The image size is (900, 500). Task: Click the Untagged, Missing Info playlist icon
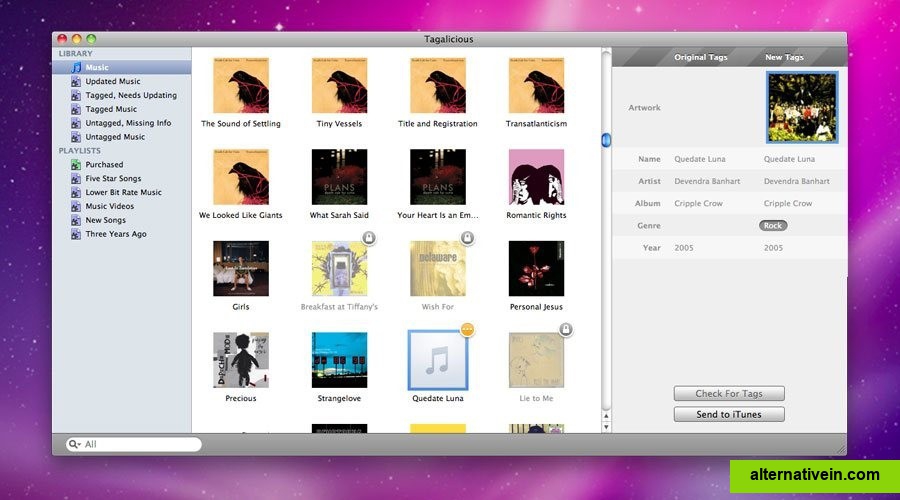pos(76,123)
